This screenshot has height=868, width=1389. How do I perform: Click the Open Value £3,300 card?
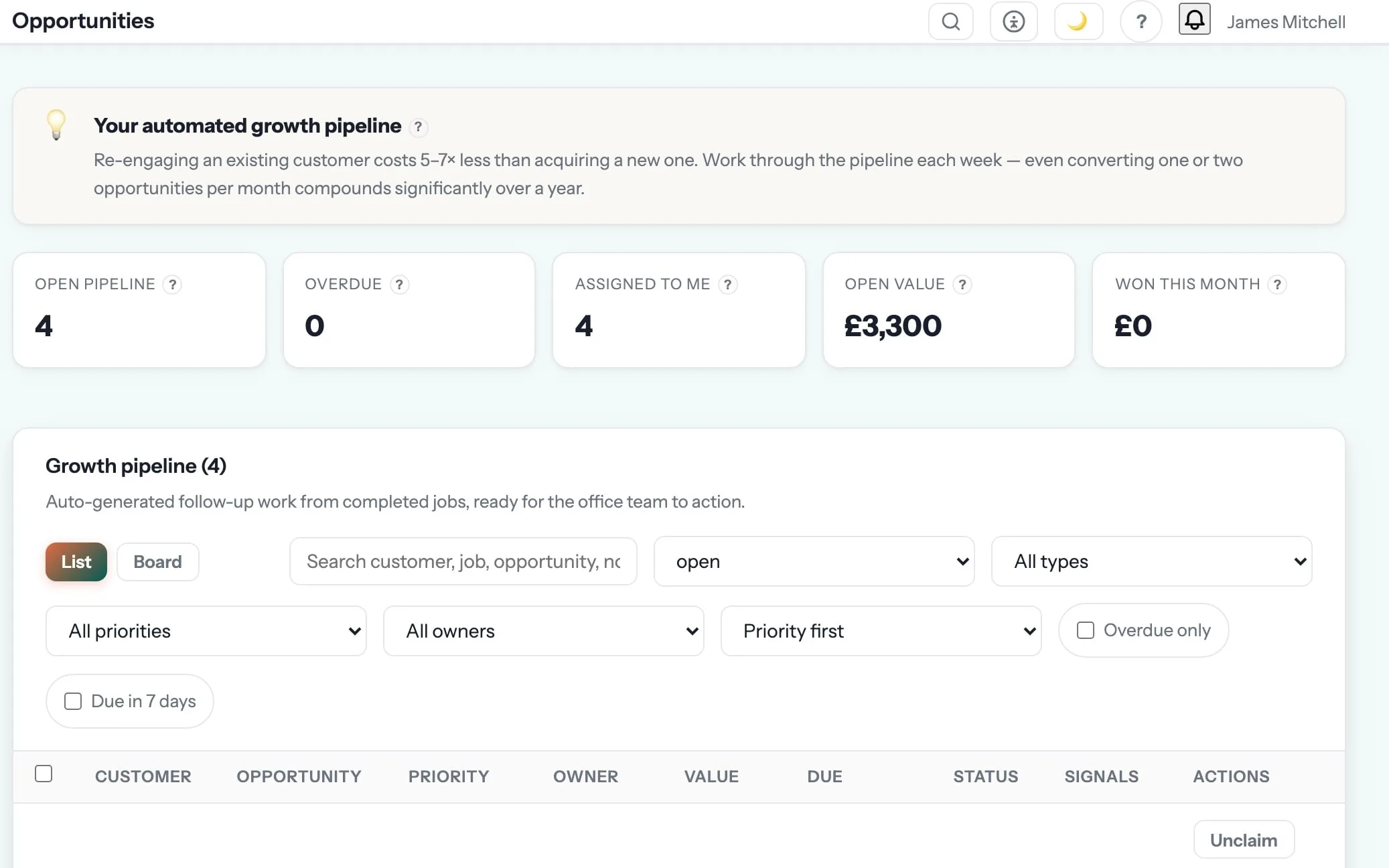click(x=948, y=310)
